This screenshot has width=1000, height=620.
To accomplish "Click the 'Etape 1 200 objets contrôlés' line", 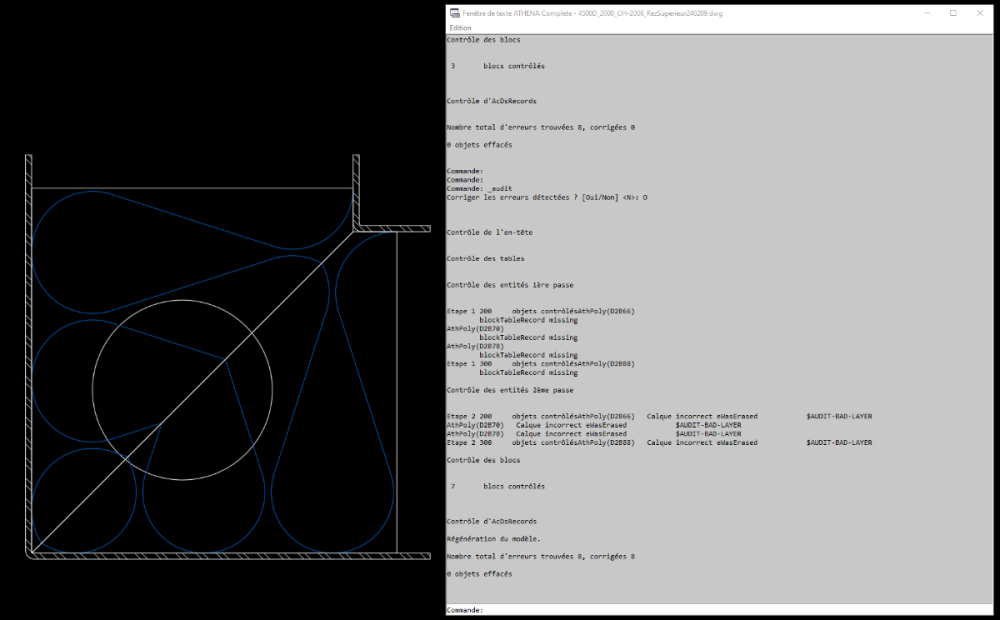I will pos(540,311).
